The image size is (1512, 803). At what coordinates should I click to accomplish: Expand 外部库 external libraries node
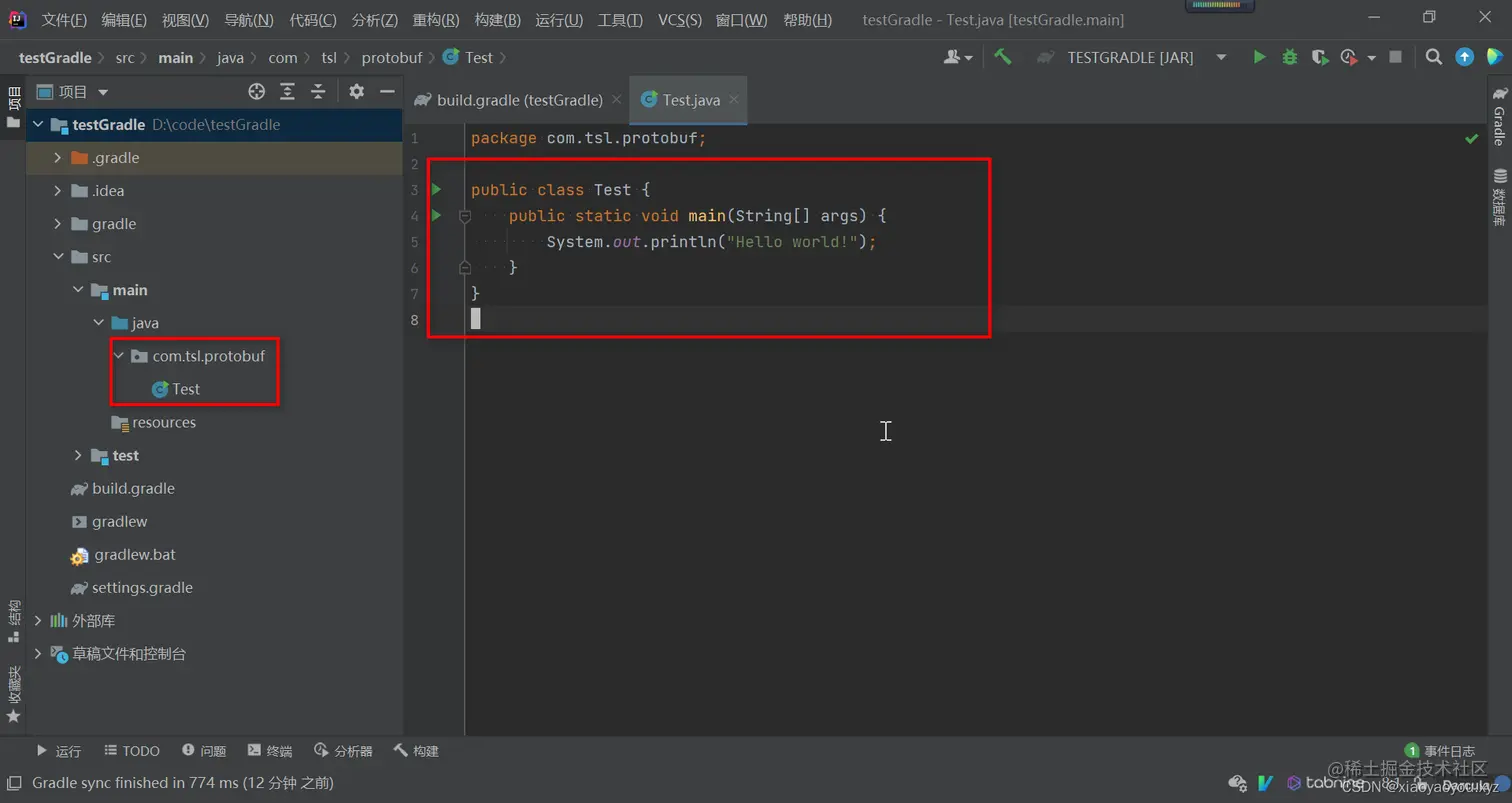[x=38, y=621]
